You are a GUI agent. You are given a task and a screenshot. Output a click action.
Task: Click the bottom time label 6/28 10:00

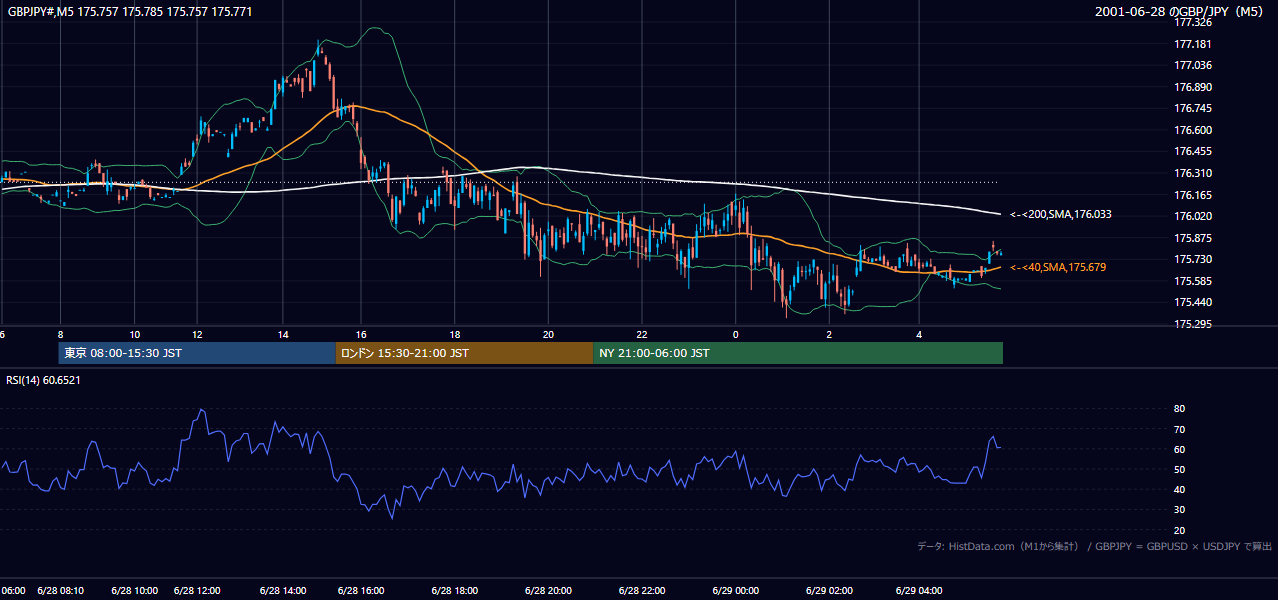click(x=135, y=590)
